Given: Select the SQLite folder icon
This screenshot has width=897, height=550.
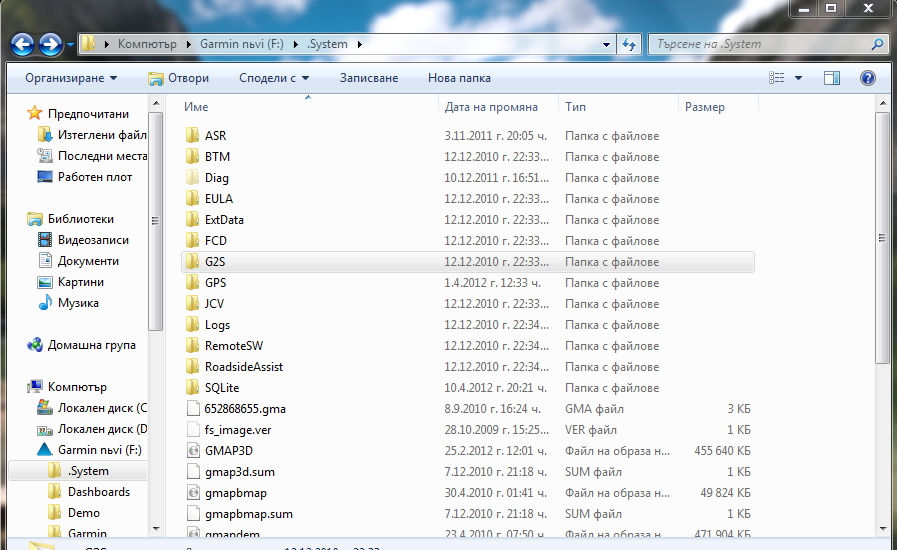Looking at the screenshot, I should pyautogui.click(x=193, y=388).
